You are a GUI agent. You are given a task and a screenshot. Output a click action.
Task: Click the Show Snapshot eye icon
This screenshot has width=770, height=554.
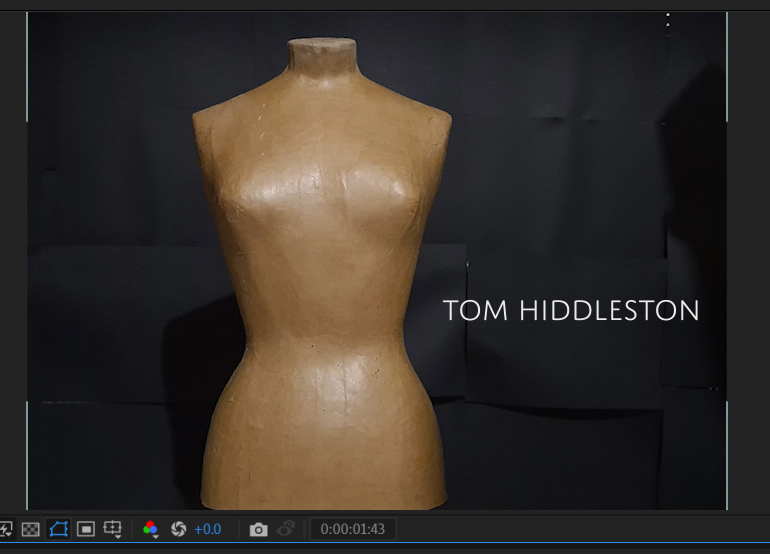[286, 529]
